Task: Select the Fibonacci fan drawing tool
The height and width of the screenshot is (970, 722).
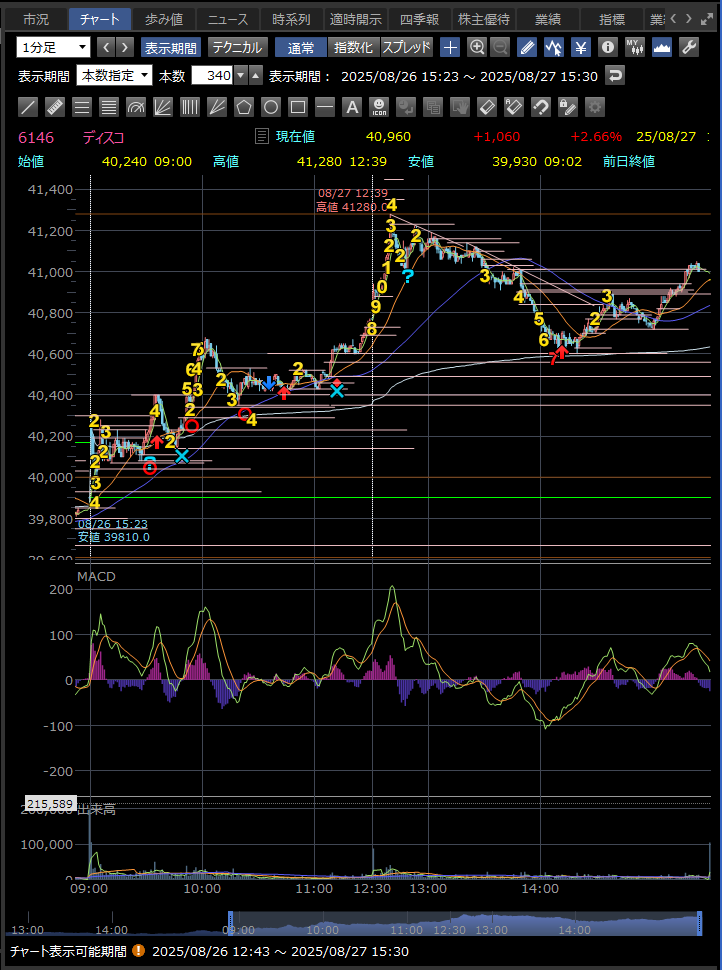Action: (163, 107)
